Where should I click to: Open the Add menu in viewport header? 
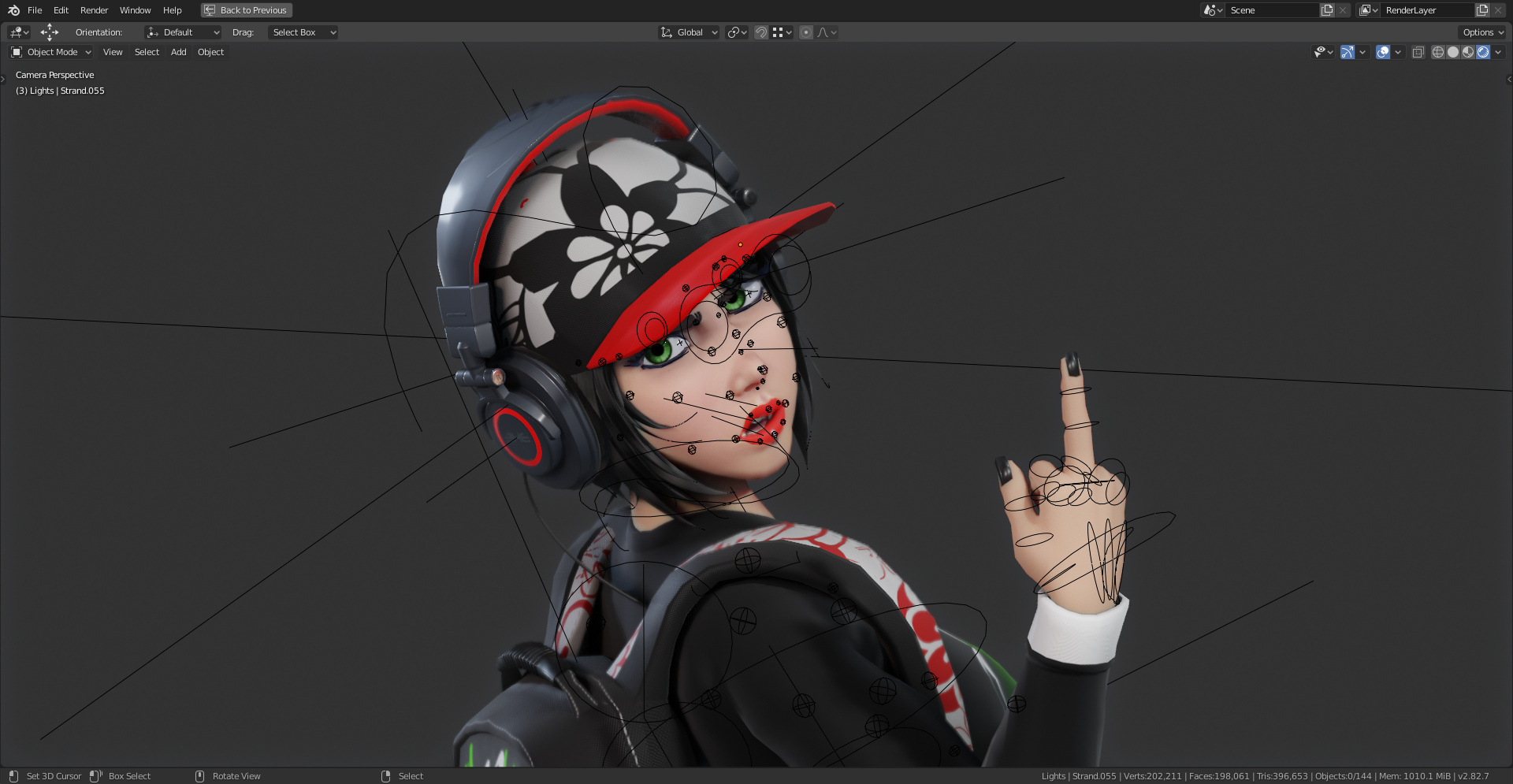[179, 52]
